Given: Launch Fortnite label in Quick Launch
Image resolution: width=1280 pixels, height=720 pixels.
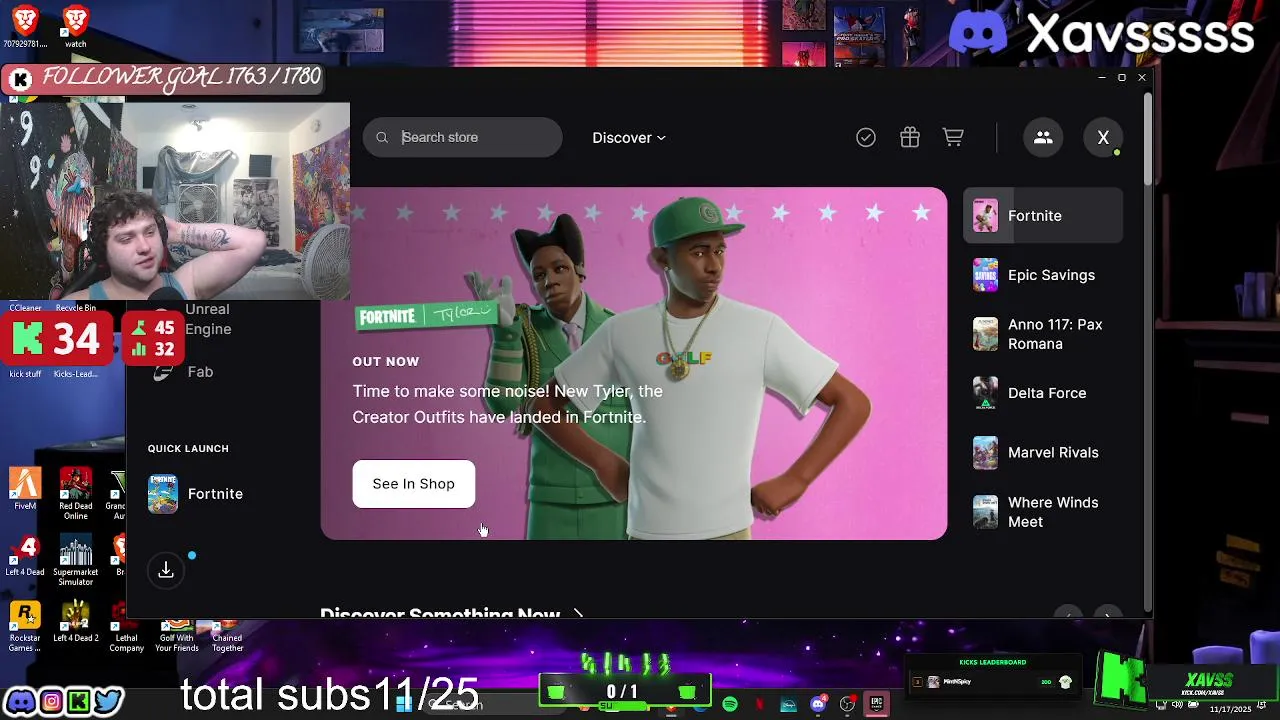Looking at the screenshot, I should click(215, 494).
